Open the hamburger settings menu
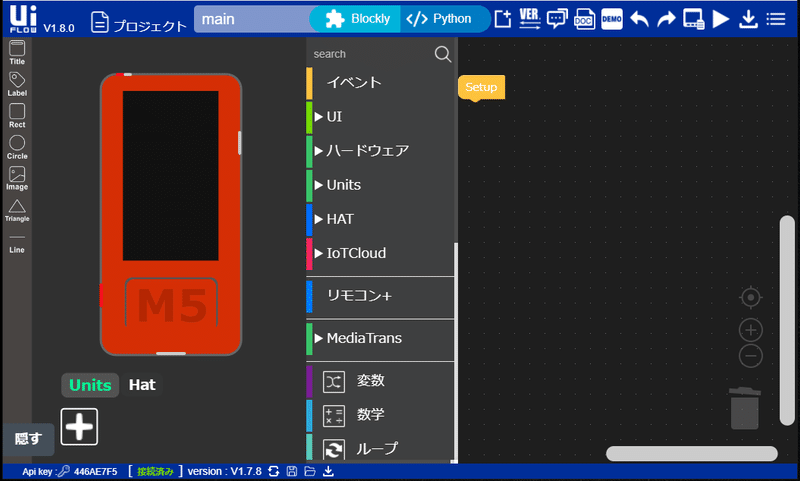The height and width of the screenshot is (481, 800). [x=776, y=19]
